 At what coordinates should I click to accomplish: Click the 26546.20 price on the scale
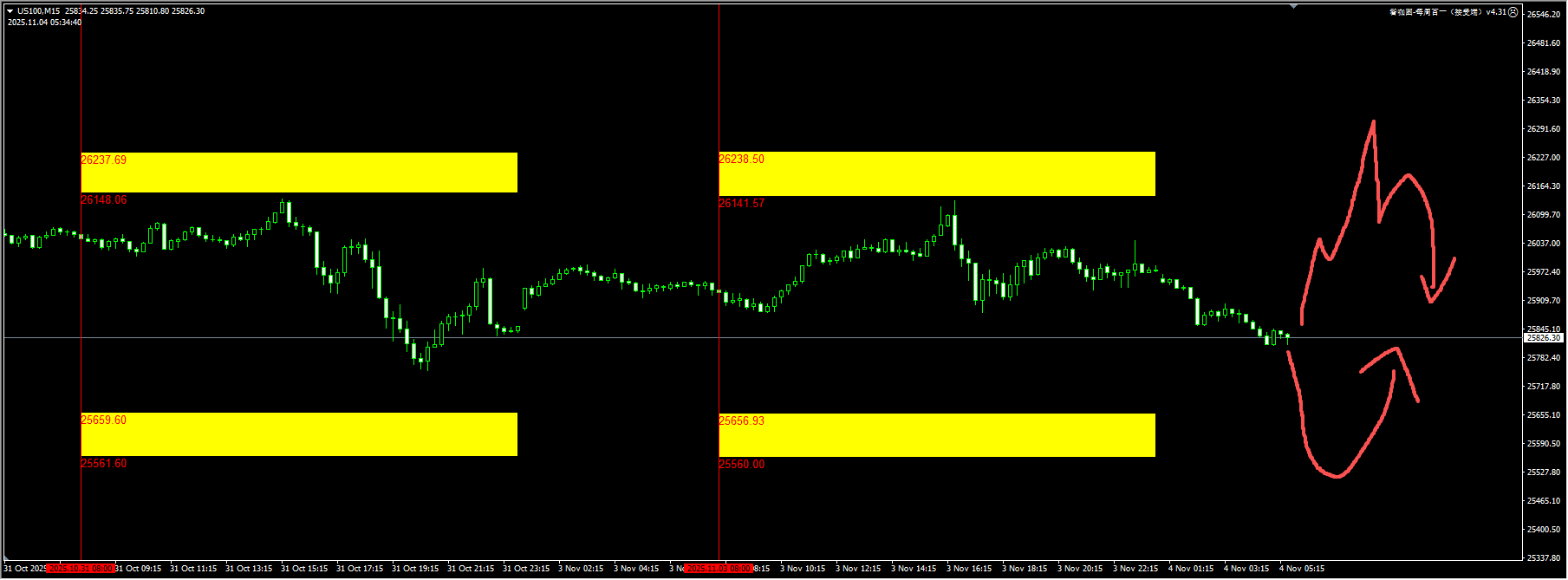(x=1543, y=15)
